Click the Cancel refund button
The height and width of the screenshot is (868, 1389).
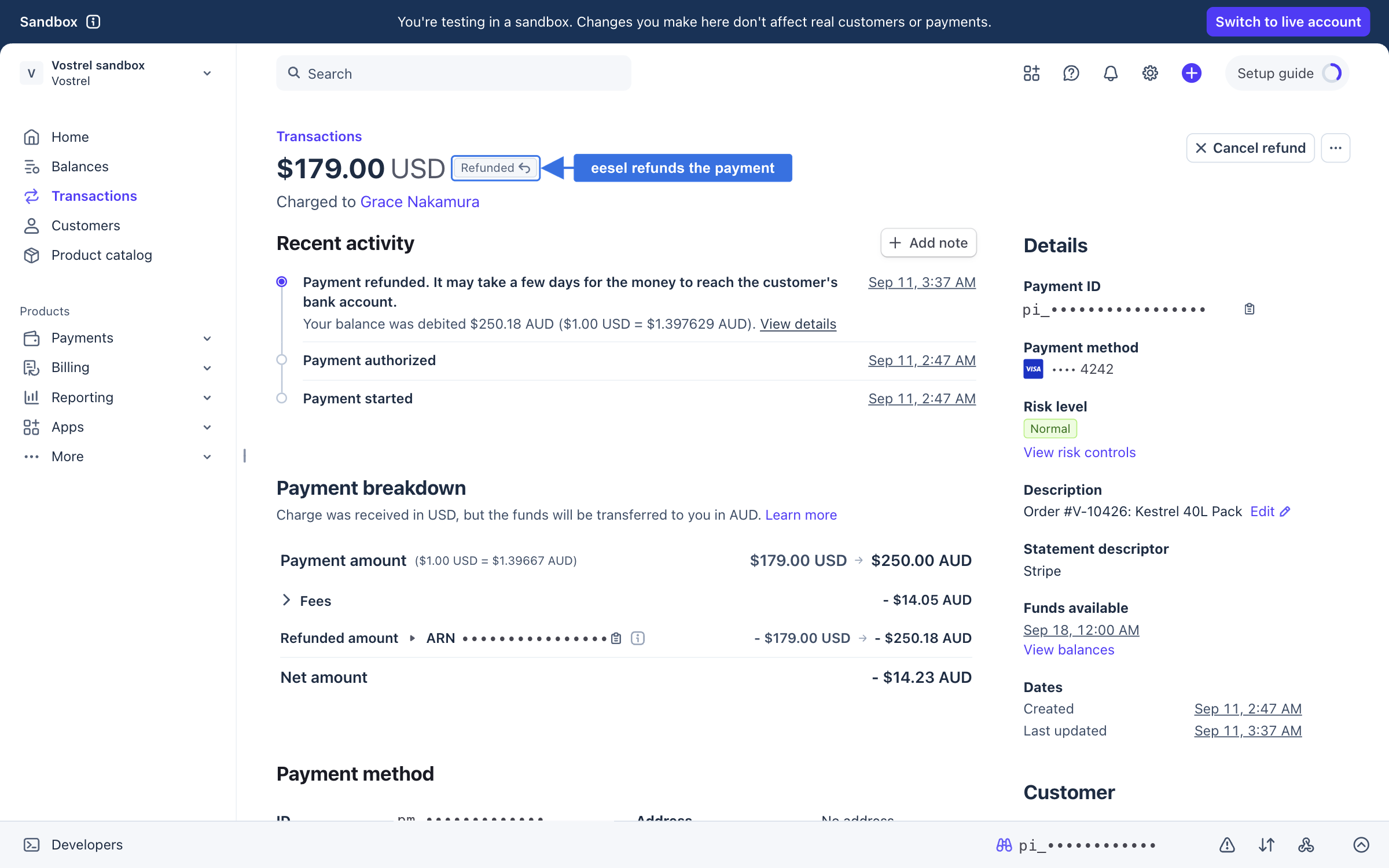(x=1250, y=148)
